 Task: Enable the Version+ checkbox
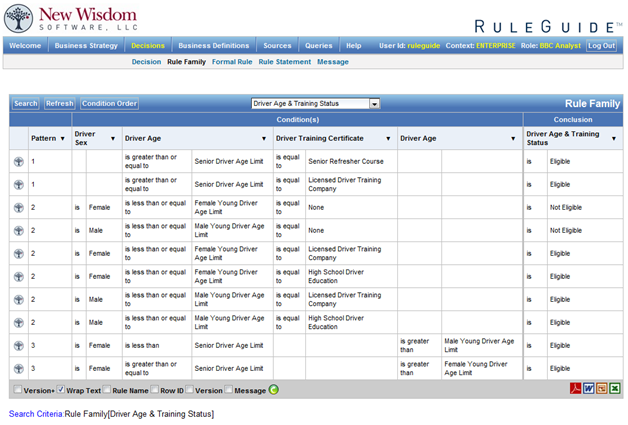[x=18, y=389]
